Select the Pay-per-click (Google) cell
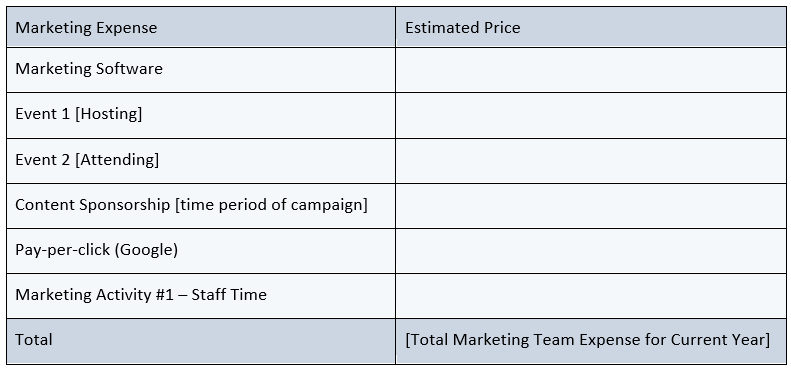This screenshot has width=791, height=371. pos(201,251)
